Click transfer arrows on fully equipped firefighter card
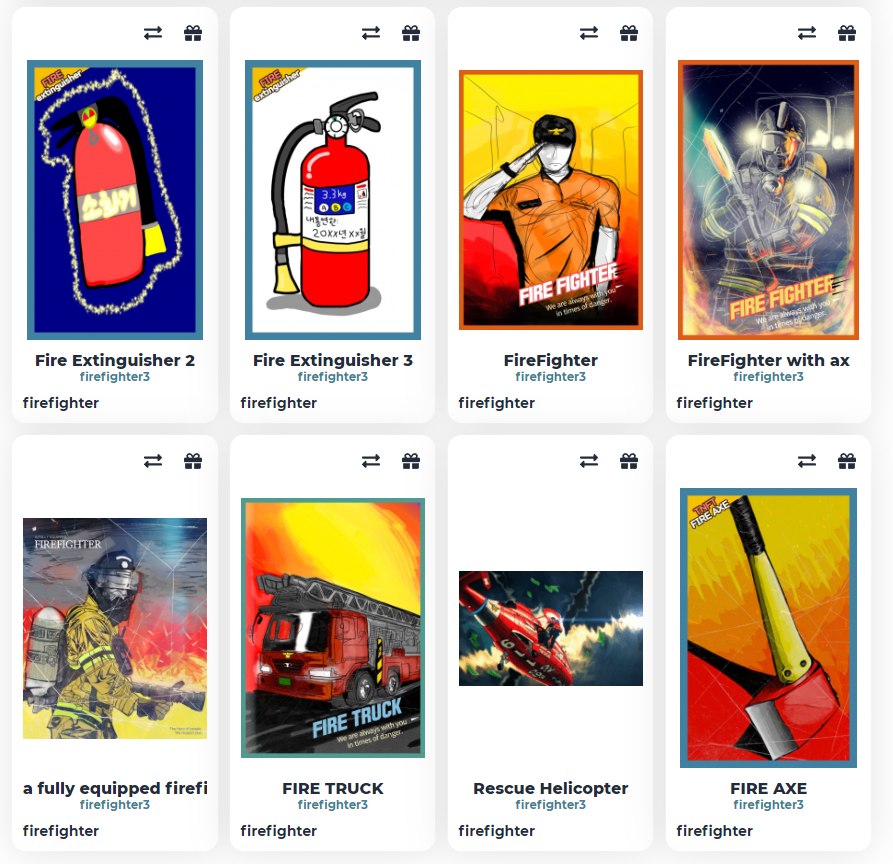This screenshot has height=864, width=893. 153,461
